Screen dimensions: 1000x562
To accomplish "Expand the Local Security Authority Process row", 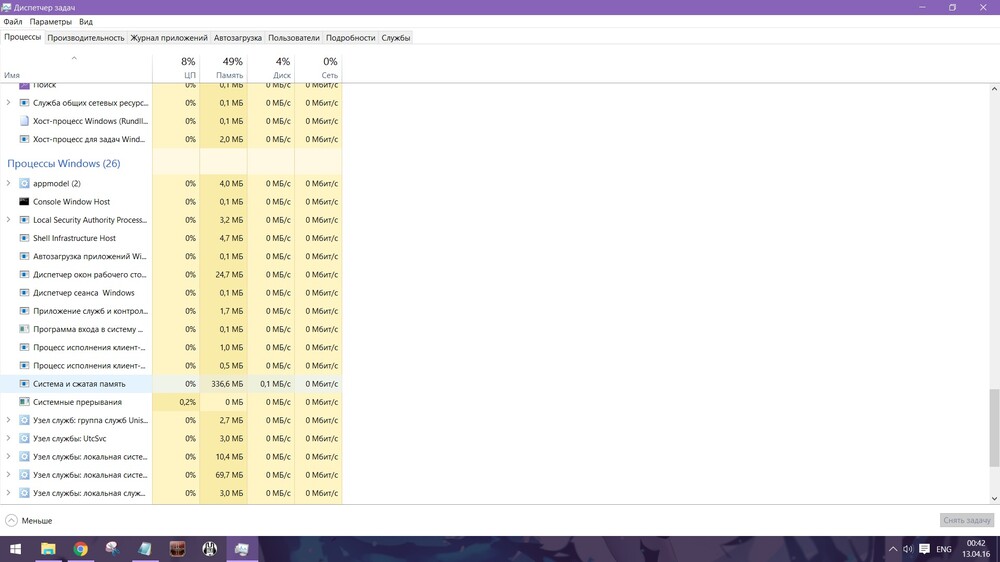I will click(x=8, y=220).
